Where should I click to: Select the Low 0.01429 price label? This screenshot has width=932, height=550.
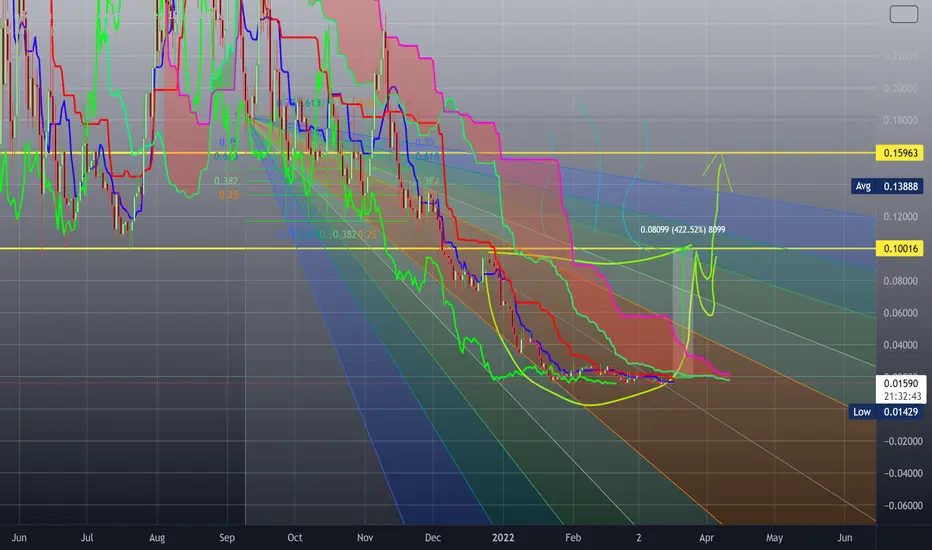tap(886, 411)
